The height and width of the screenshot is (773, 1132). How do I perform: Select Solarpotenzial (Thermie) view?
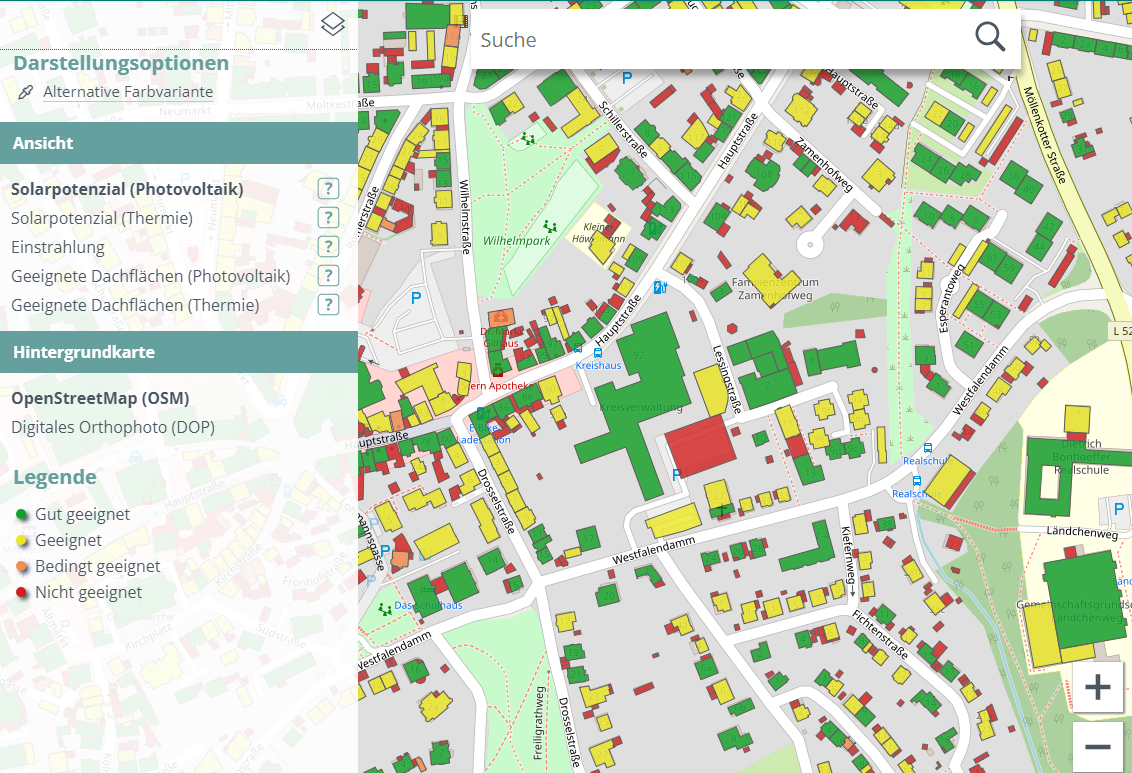(x=102, y=218)
